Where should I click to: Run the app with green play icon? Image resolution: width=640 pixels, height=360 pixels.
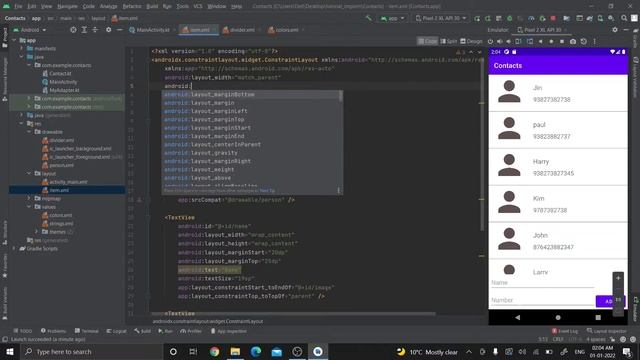coord(477,18)
